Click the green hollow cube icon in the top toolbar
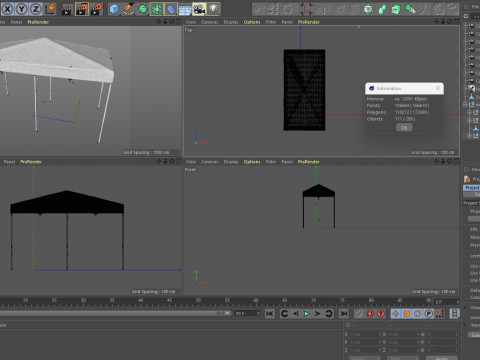 pyautogui.click(x=396, y=9)
